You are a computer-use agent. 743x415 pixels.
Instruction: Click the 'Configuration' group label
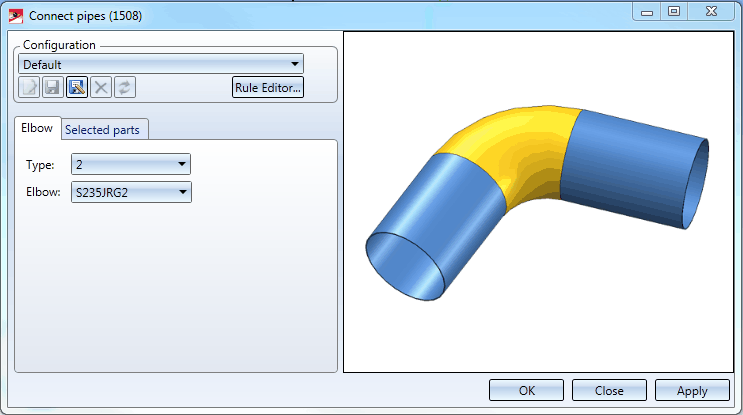point(59,45)
